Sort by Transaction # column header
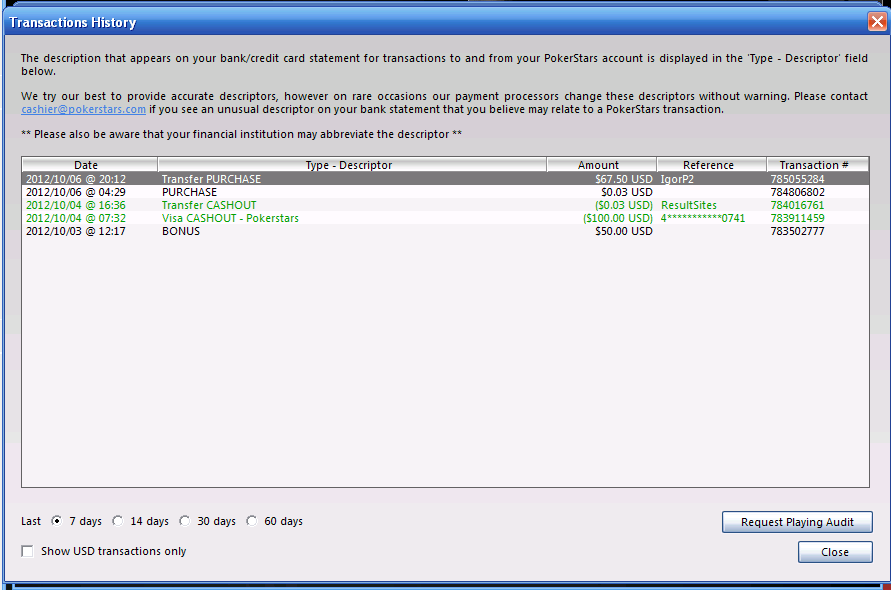Screen dimensions: 891x590 818,165
